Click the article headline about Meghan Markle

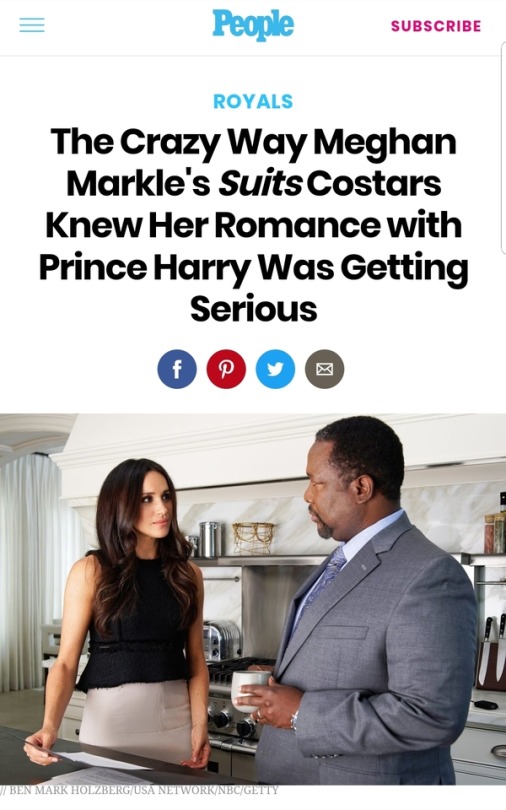(253, 225)
